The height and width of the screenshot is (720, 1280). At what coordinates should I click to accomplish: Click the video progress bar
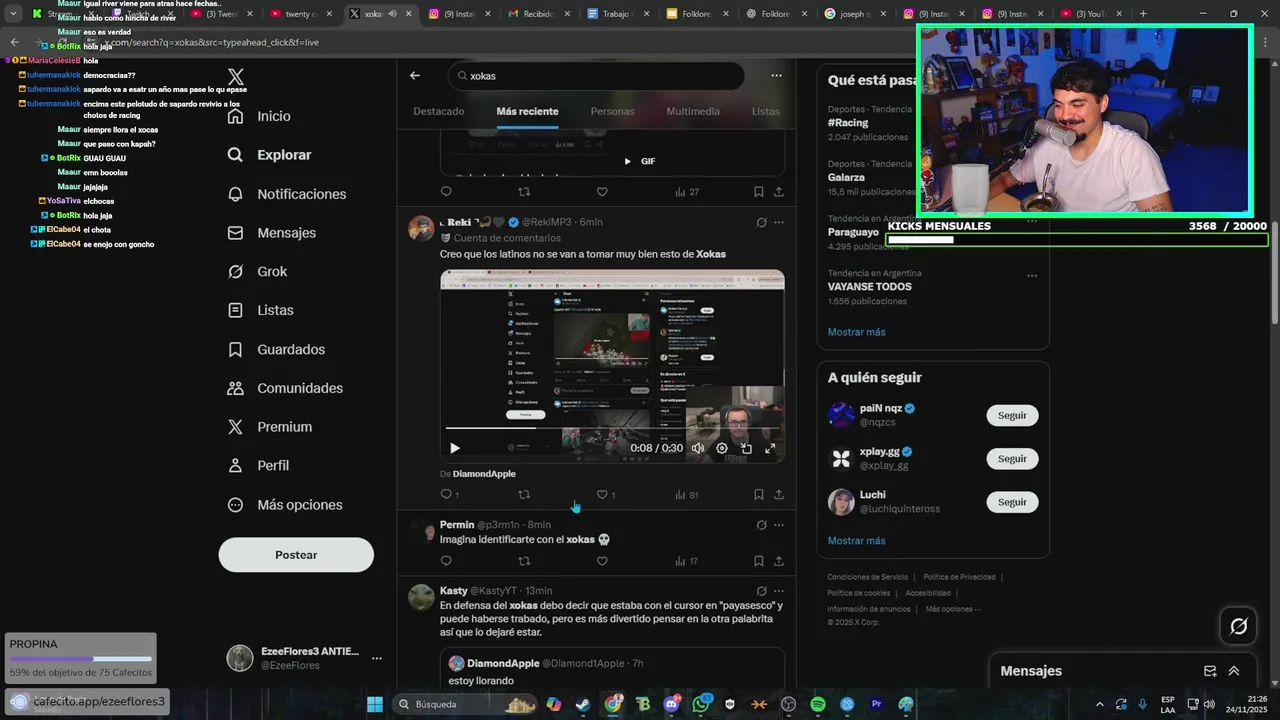coord(612,429)
